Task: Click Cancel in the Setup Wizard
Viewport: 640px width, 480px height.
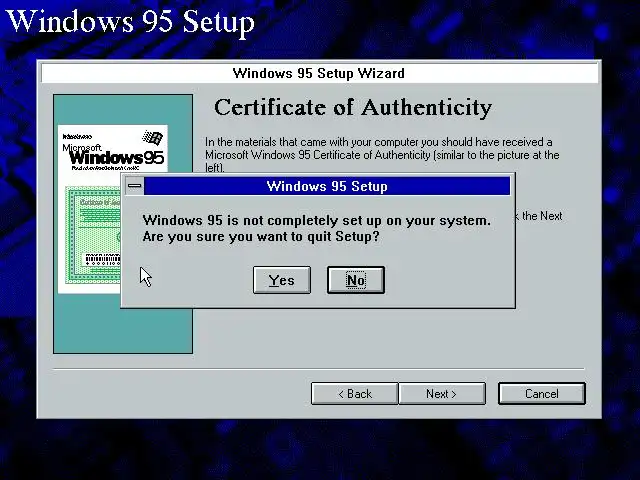Action: (542, 393)
